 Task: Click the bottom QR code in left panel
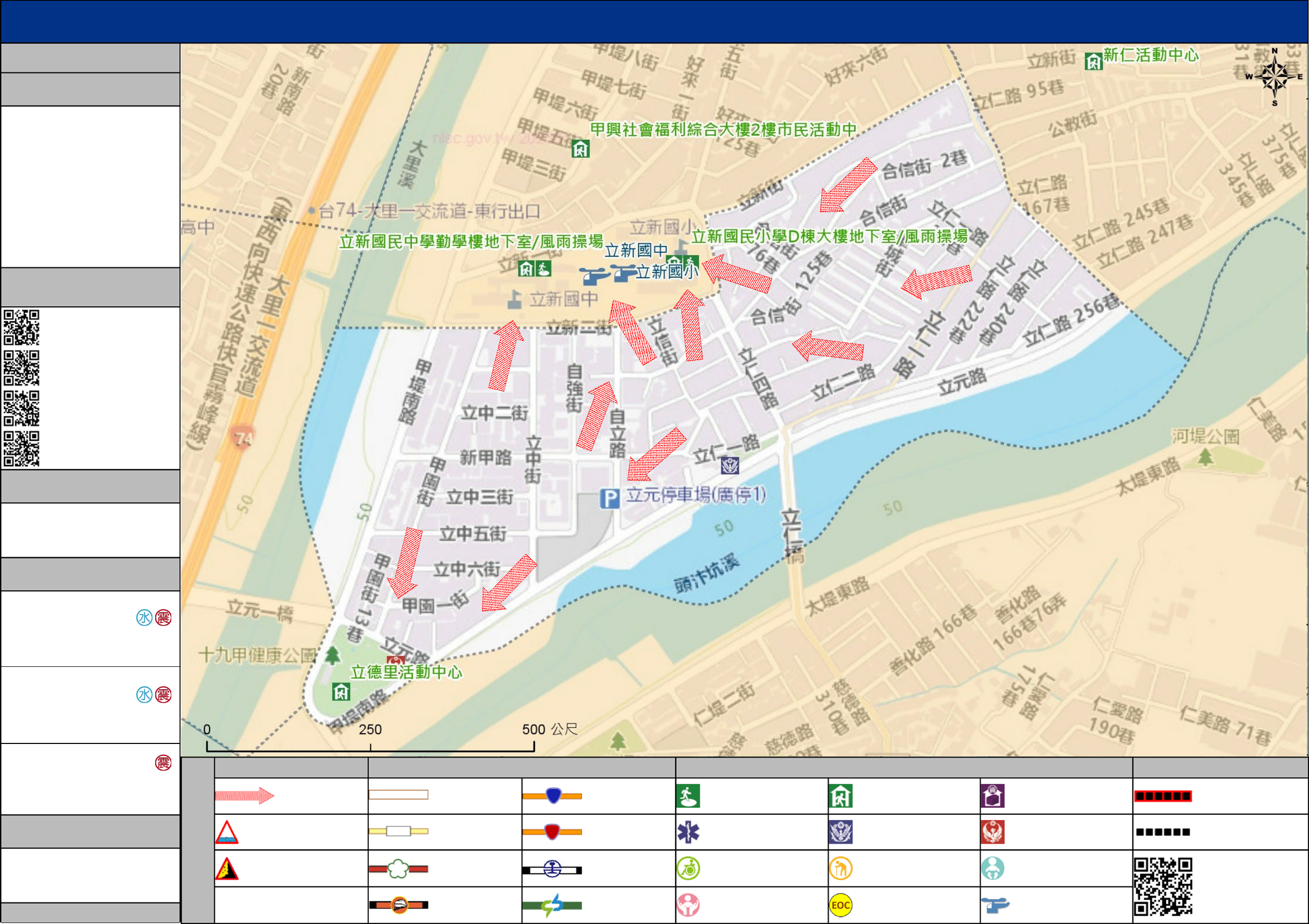point(22,449)
